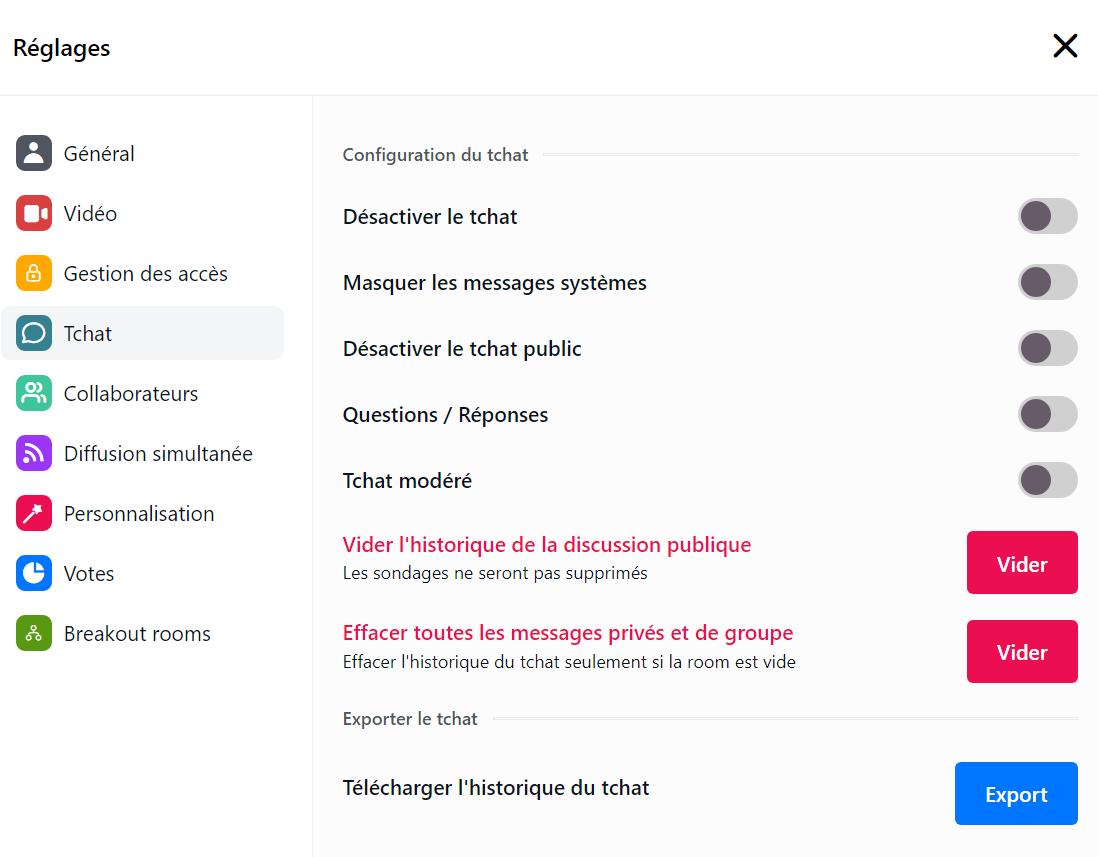Switch on Tchat modéré
The width and height of the screenshot is (1098, 857).
click(x=1047, y=480)
